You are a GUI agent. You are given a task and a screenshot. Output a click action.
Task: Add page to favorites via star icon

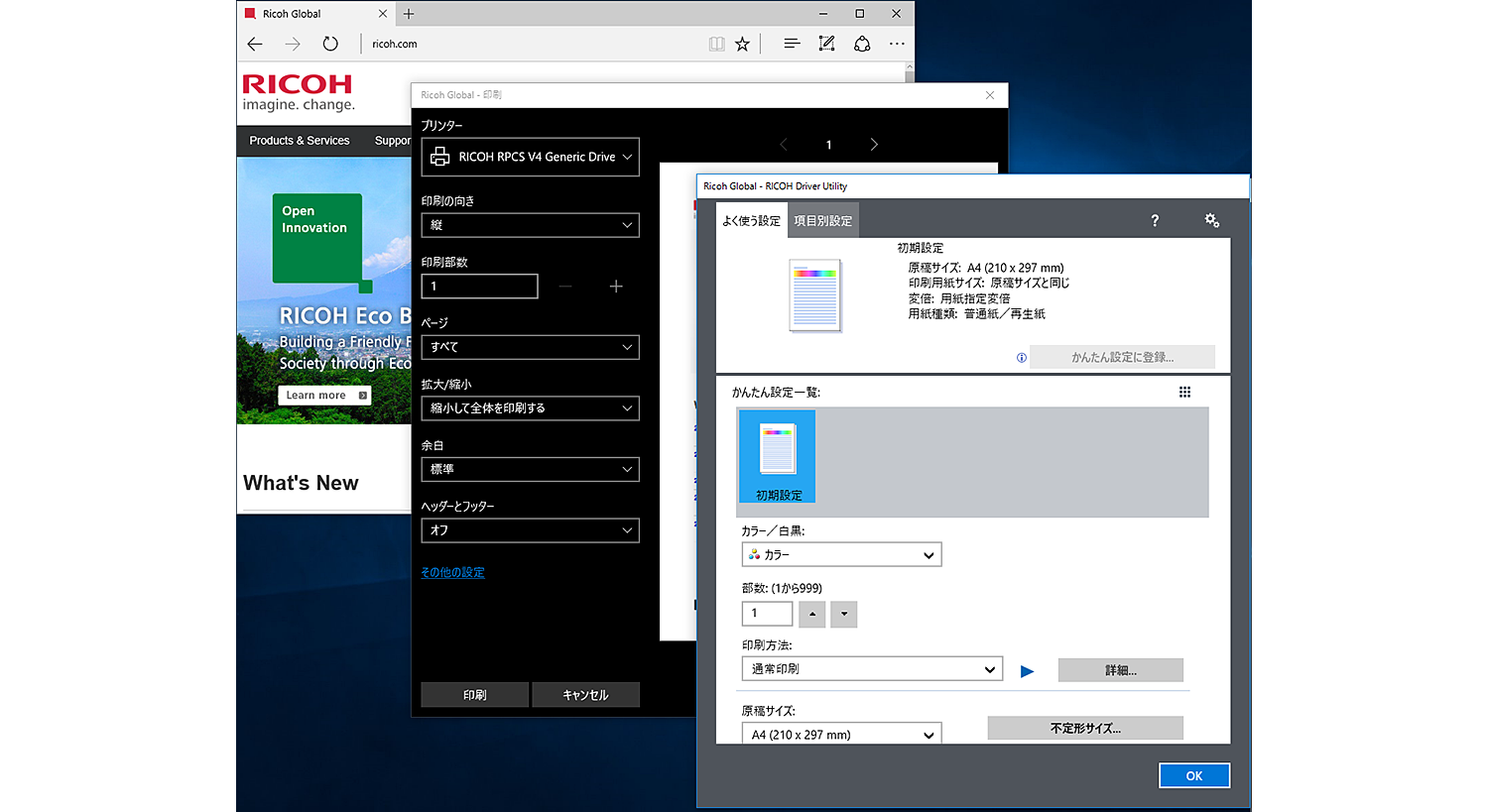tap(742, 44)
